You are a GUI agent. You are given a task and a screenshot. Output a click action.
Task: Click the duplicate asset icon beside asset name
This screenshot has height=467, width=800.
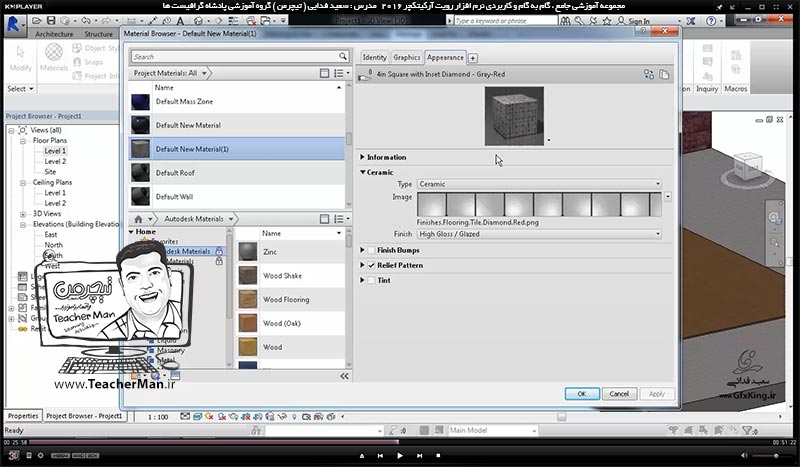664,75
